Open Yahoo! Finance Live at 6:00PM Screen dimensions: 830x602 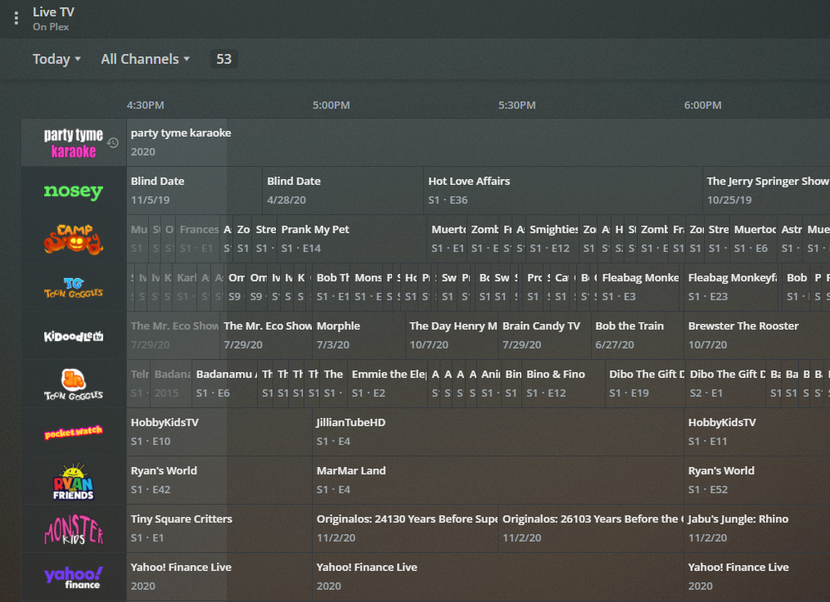click(757, 576)
